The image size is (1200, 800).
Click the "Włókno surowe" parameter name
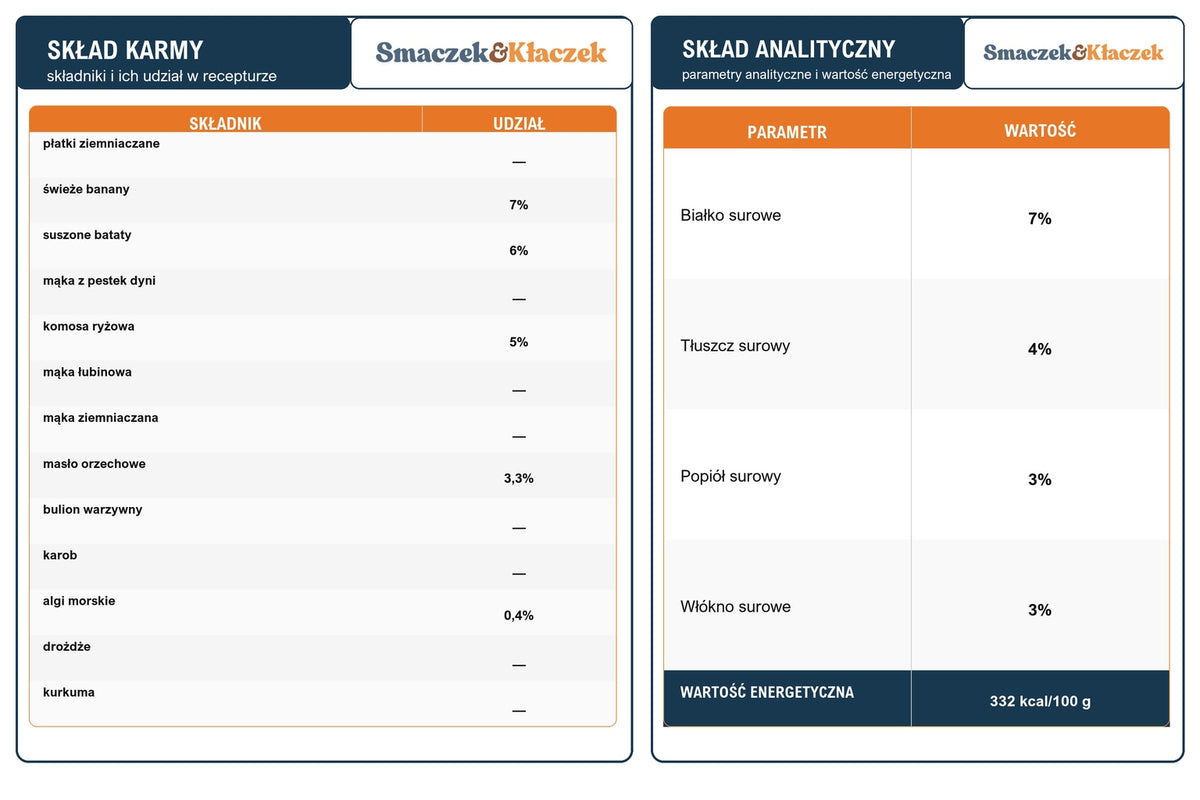tap(735, 606)
